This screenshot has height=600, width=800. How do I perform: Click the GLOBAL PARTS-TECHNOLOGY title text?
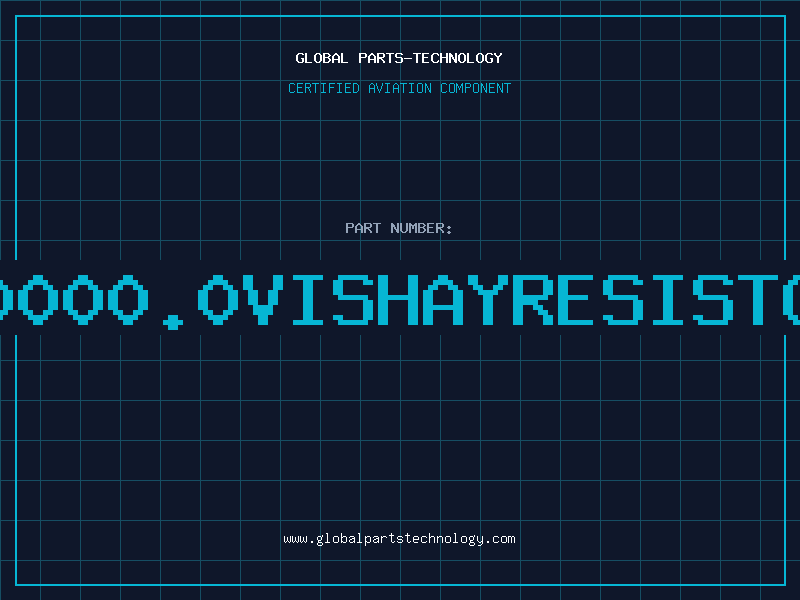tap(399, 58)
